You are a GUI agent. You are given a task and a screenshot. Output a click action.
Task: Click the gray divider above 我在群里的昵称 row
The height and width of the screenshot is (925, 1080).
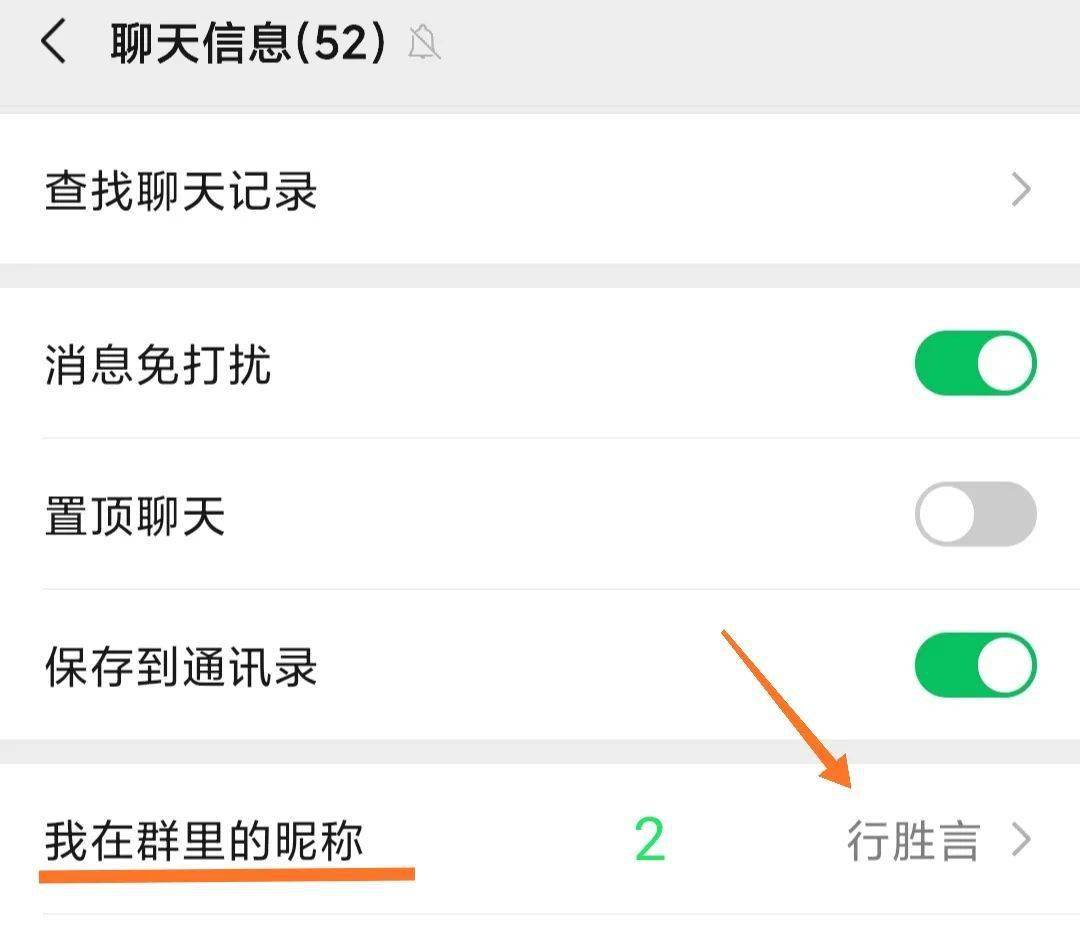tap(540, 752)
